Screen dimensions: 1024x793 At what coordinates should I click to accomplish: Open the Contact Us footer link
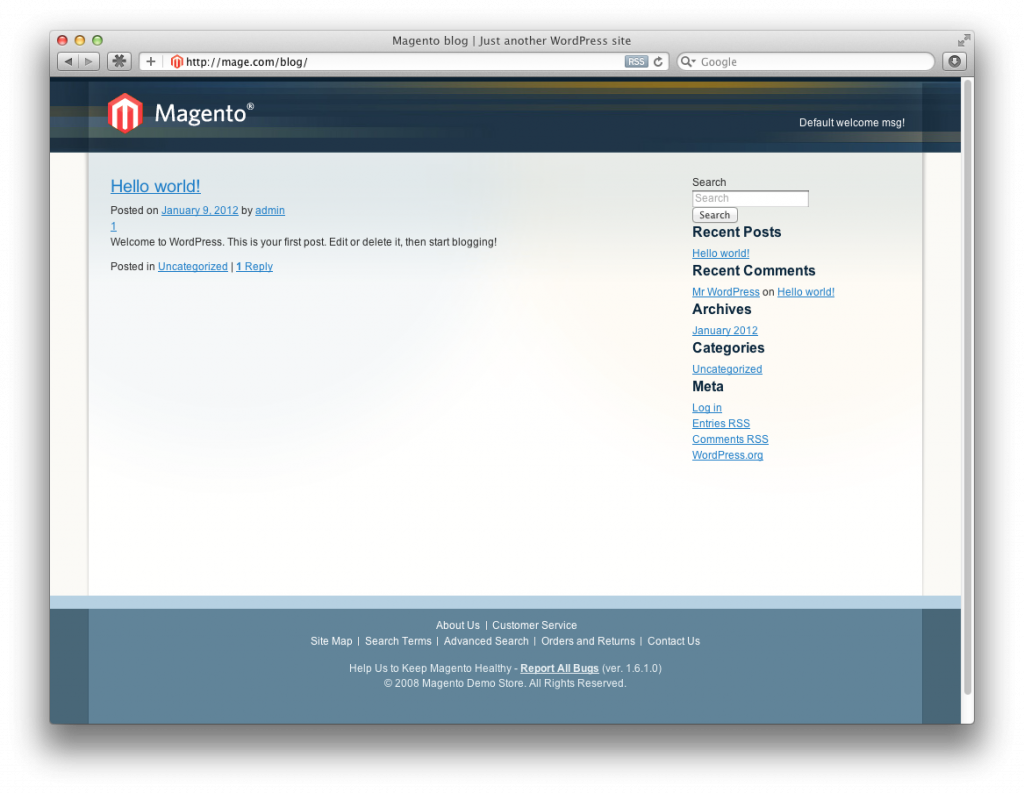673,641
